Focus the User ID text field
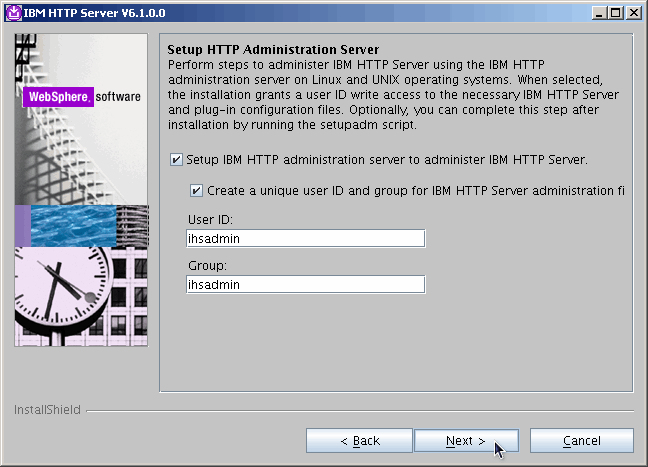The height and width of the screenshot is (467, 648). point(305,238)
